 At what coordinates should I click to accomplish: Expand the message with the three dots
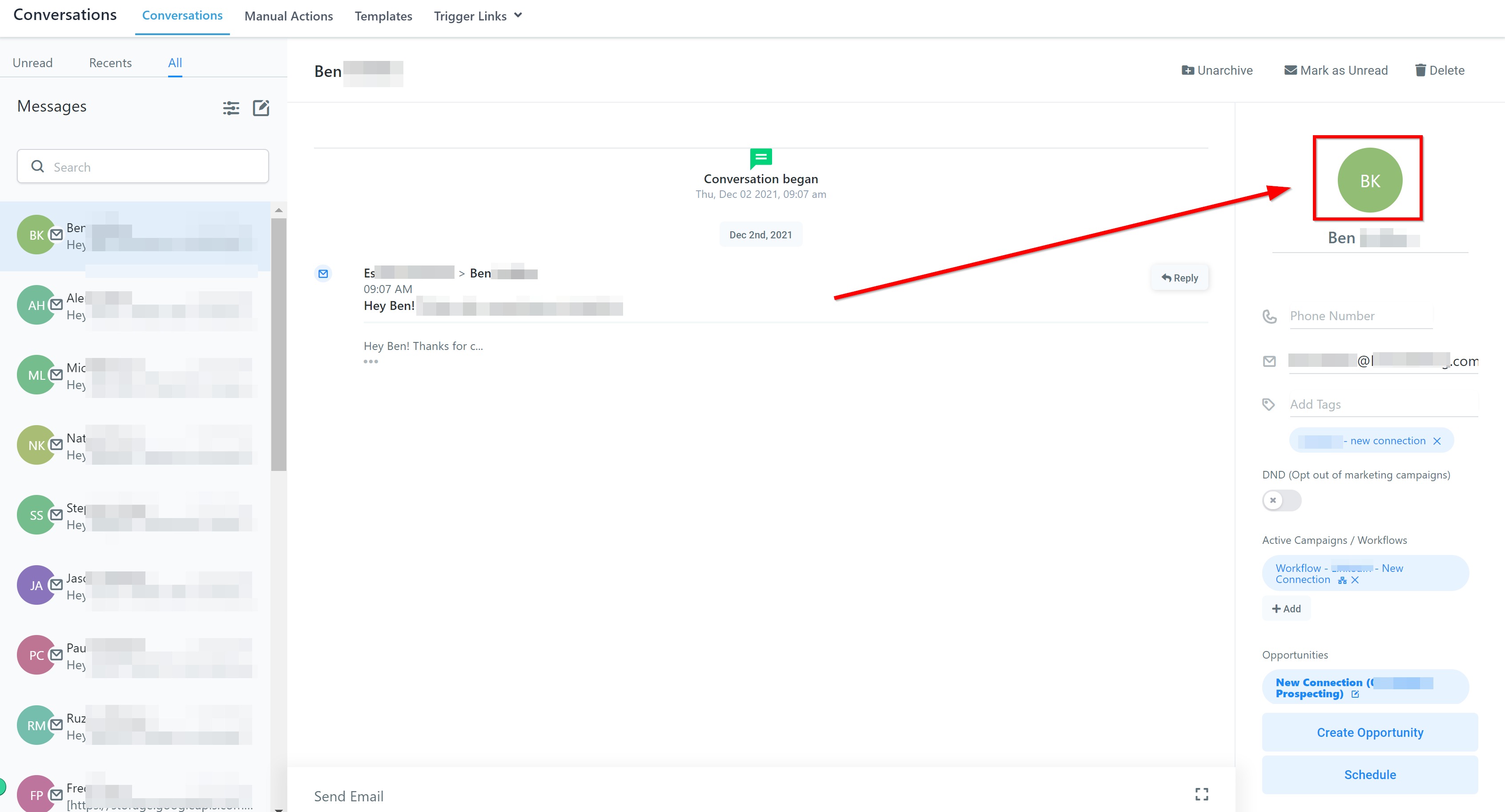pyautogui.click(x=370, y=362)
